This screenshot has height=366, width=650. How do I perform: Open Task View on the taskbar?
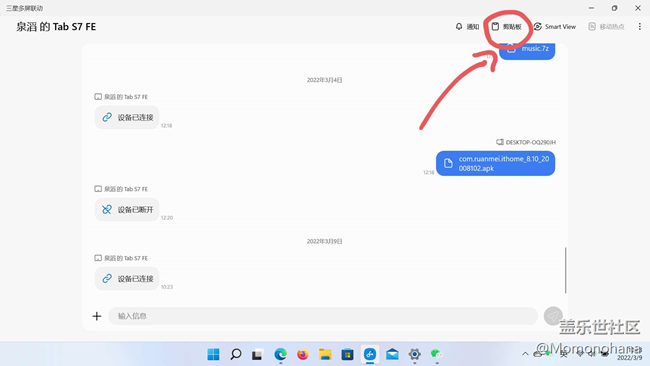pyautogui.click(x=257, y=354)
